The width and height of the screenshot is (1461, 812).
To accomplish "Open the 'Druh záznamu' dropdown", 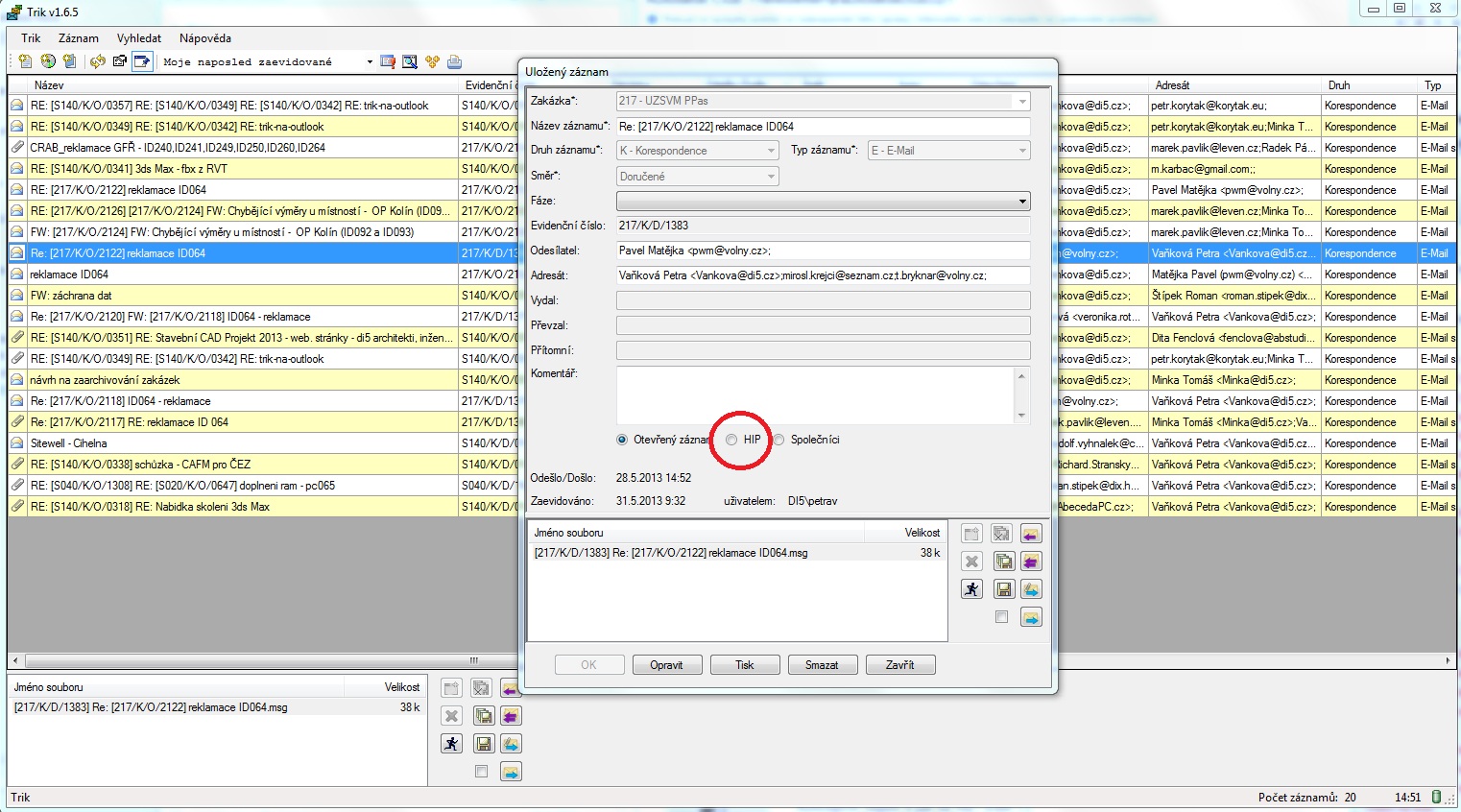I will (x=771, y=151).
